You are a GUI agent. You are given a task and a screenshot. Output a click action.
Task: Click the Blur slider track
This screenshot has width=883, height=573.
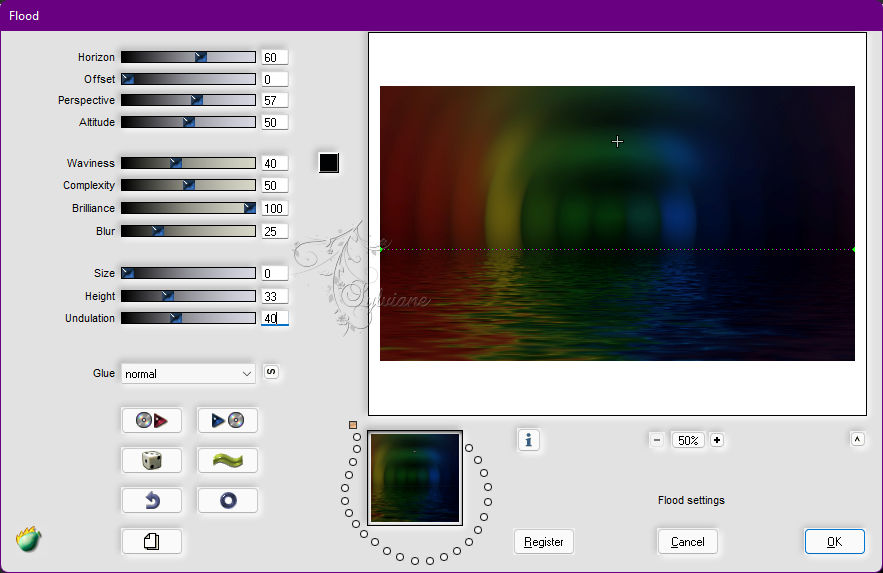point(188,231)
